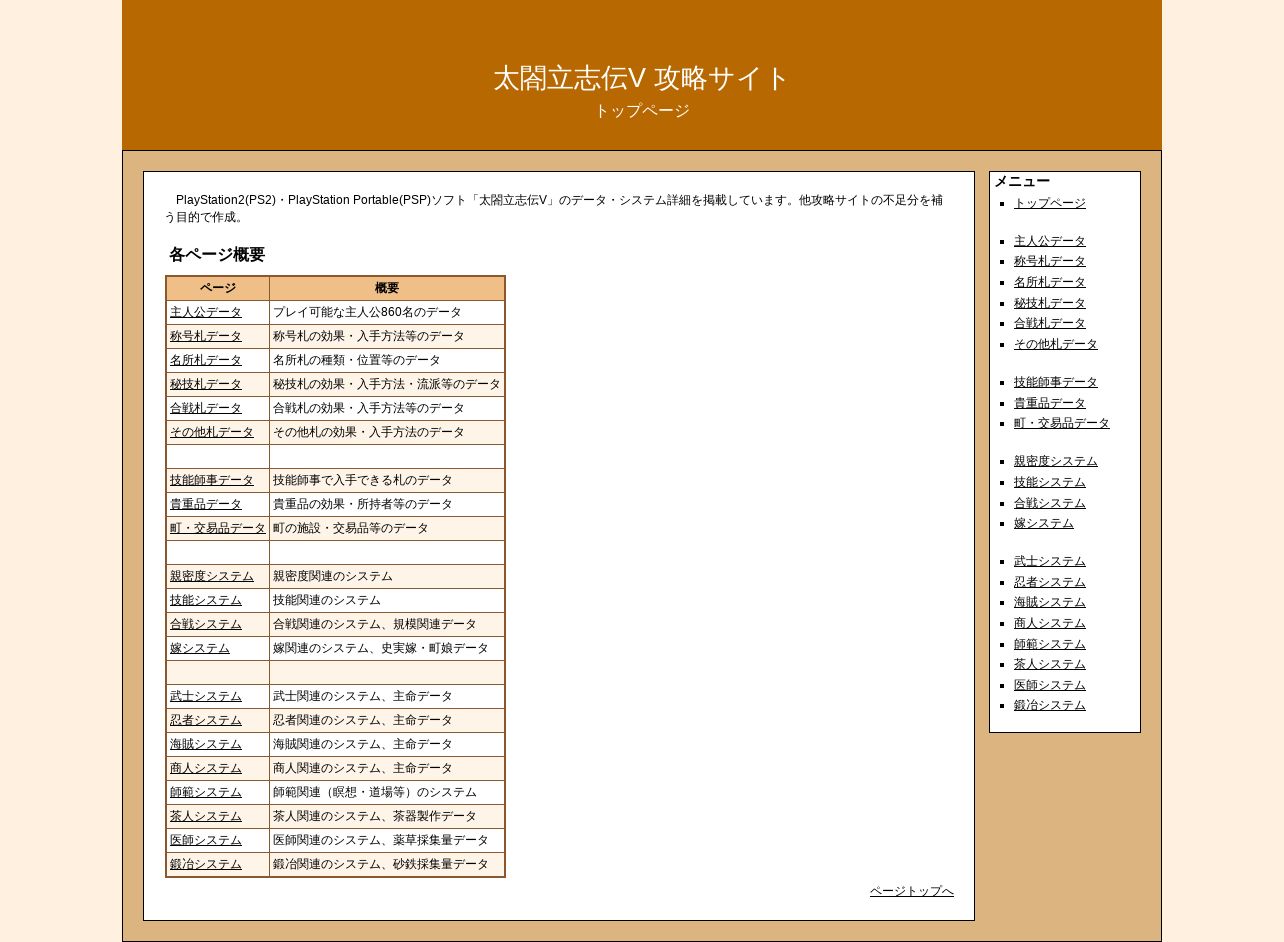
Task: Open 師範システム in the sidebar menu
Action: (1049, 644)
